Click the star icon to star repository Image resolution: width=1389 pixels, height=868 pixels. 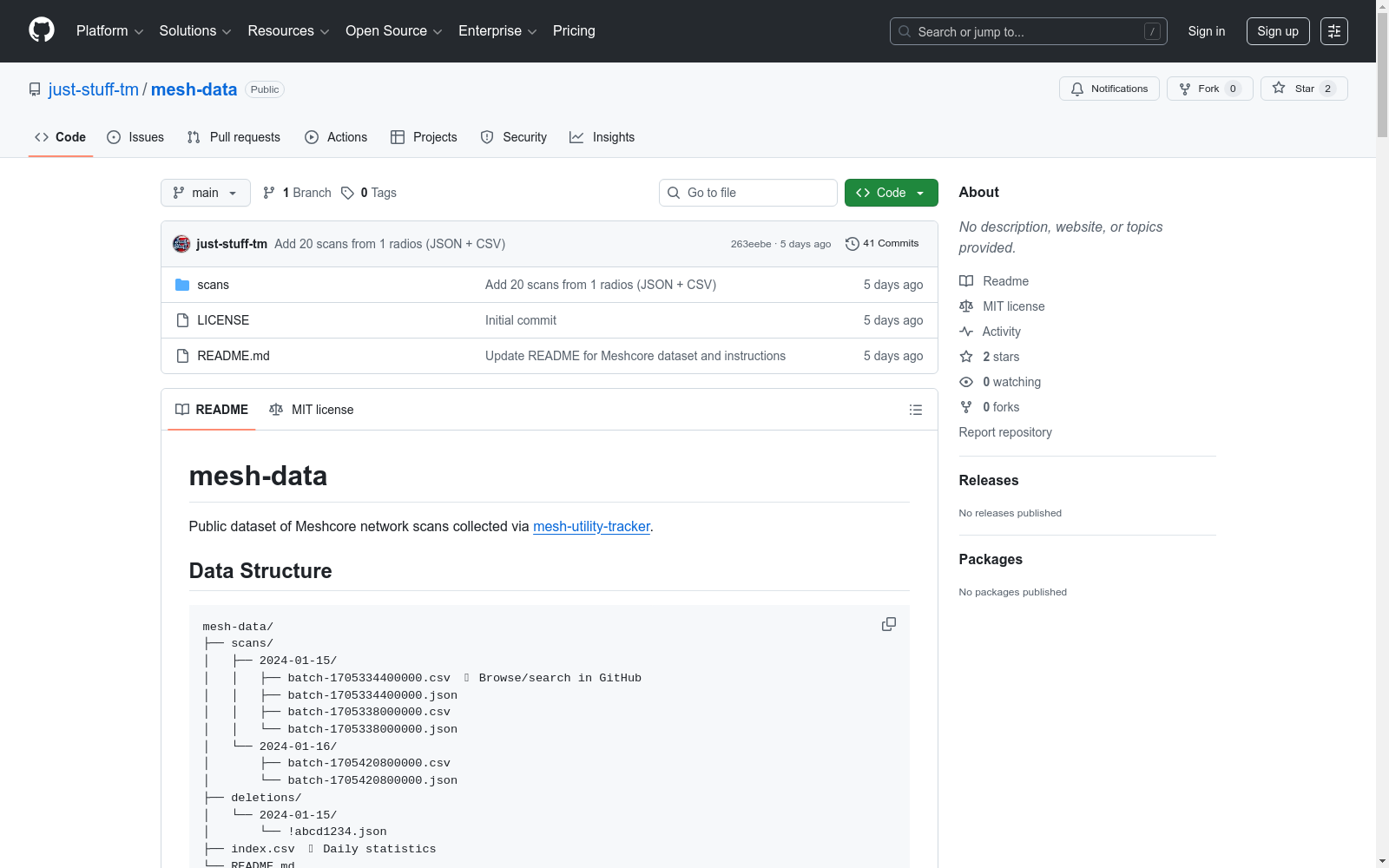(x=1279, y=89)
